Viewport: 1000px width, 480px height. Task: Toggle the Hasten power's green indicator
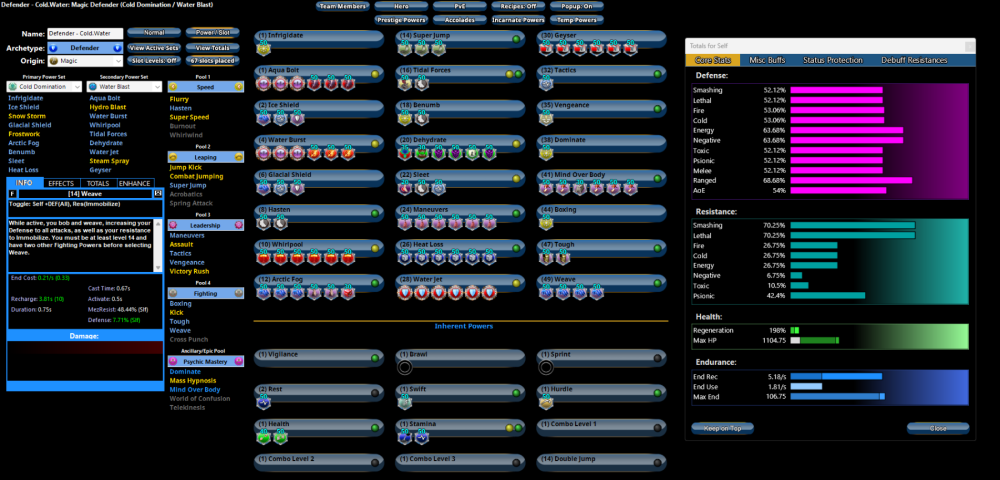(374, 213)
